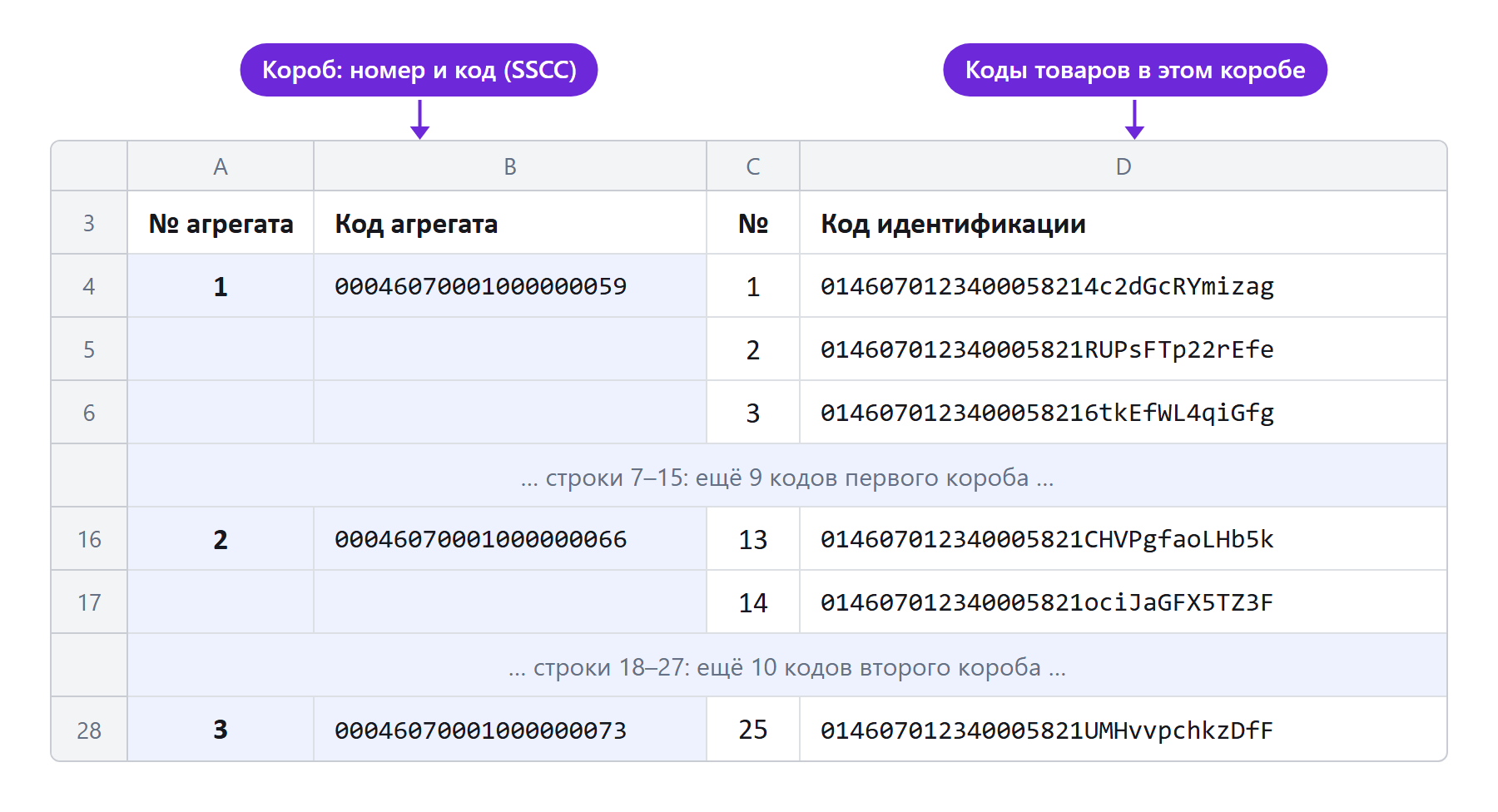Click the 'Короб: номер и код (SSCC)' label
The image size is (1498, 812).
419,70
